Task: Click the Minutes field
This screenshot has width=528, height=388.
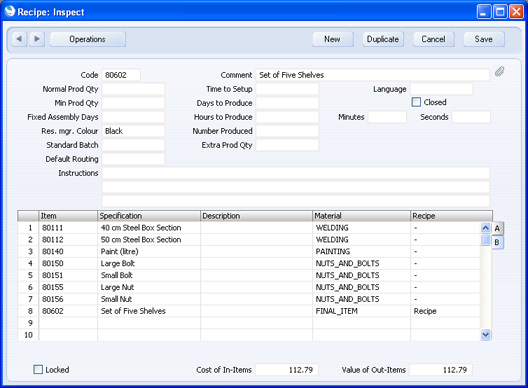Action: tap(387, 117)
